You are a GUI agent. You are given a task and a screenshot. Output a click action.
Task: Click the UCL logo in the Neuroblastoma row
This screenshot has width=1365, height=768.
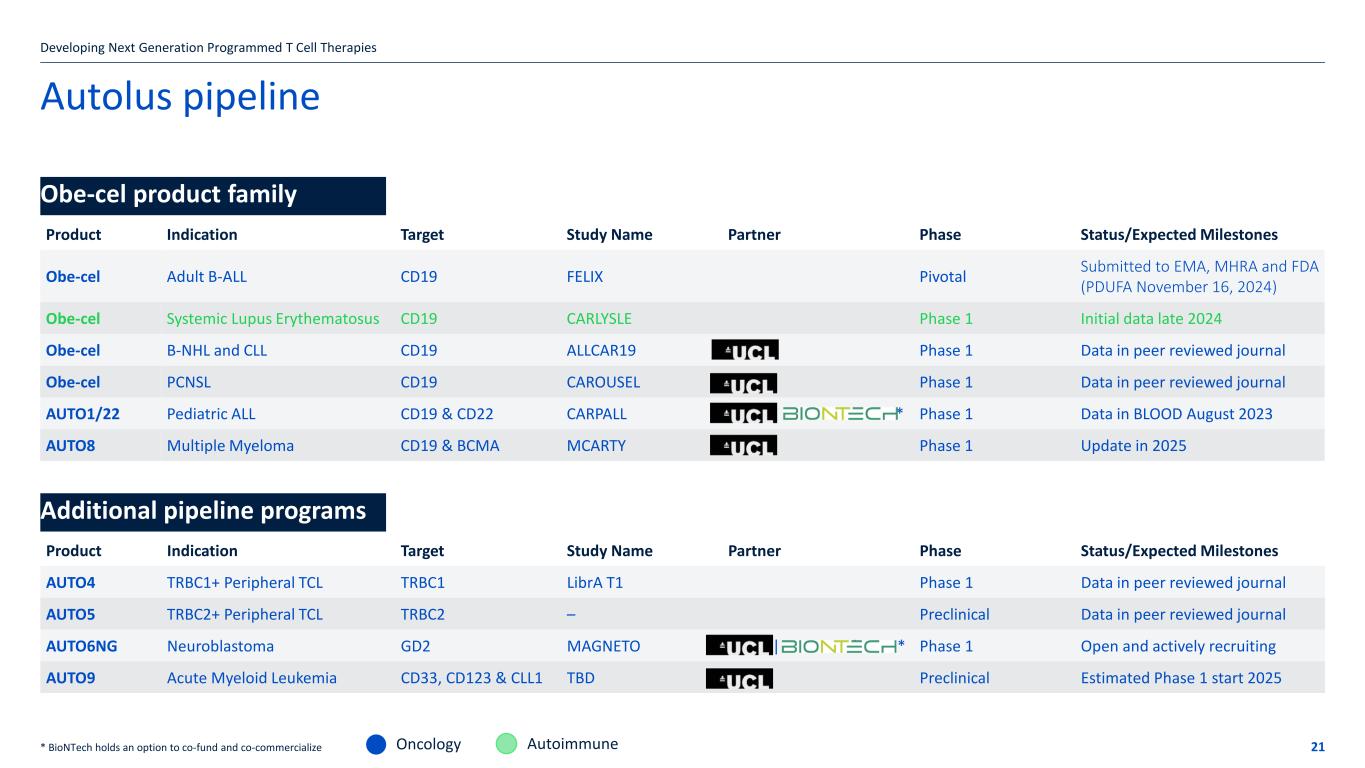click(x=739, y=646)
